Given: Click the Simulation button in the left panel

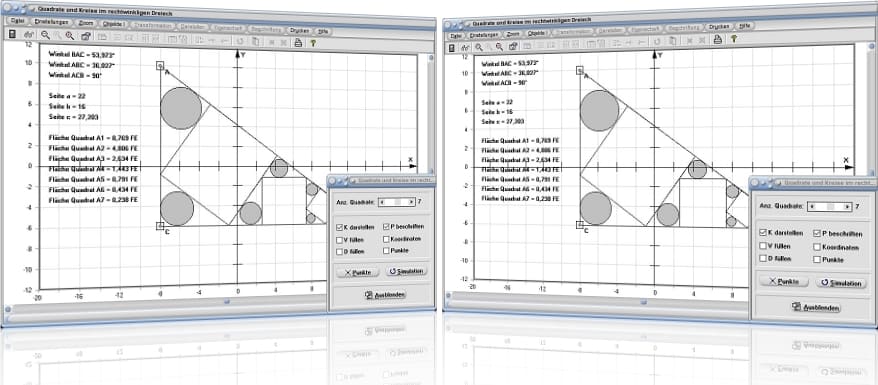Looking at the screenshot, I should click(407, 271).
